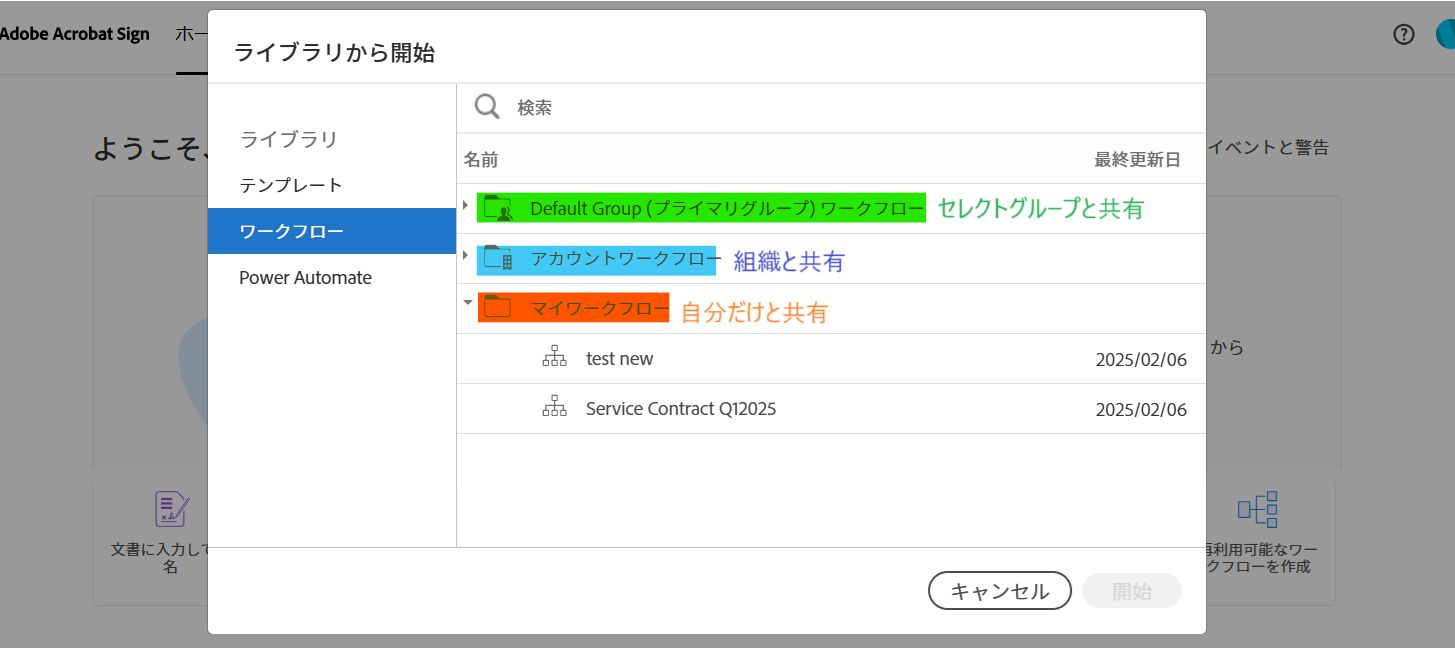Expand the アカウントワークフロー folder
The image size is (1455, 648).
(465, 255)
